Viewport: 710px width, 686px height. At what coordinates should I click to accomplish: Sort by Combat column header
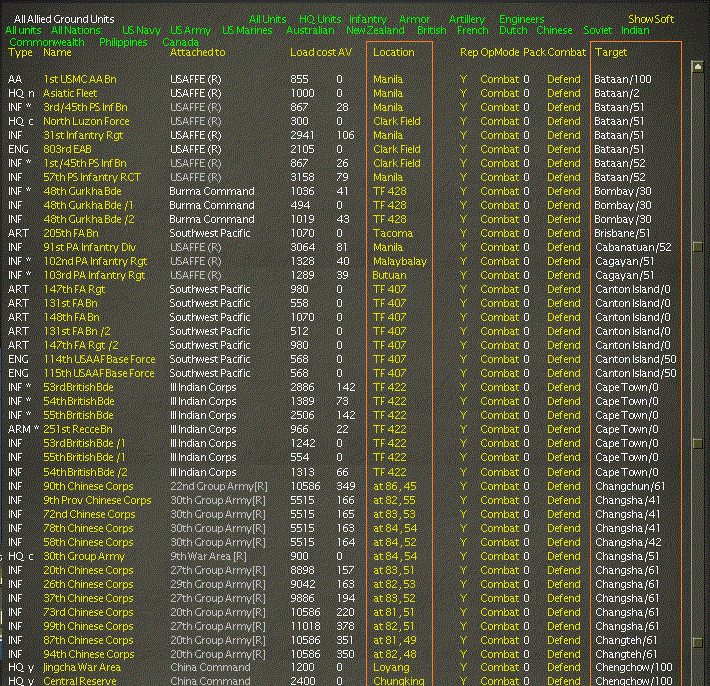566,53
